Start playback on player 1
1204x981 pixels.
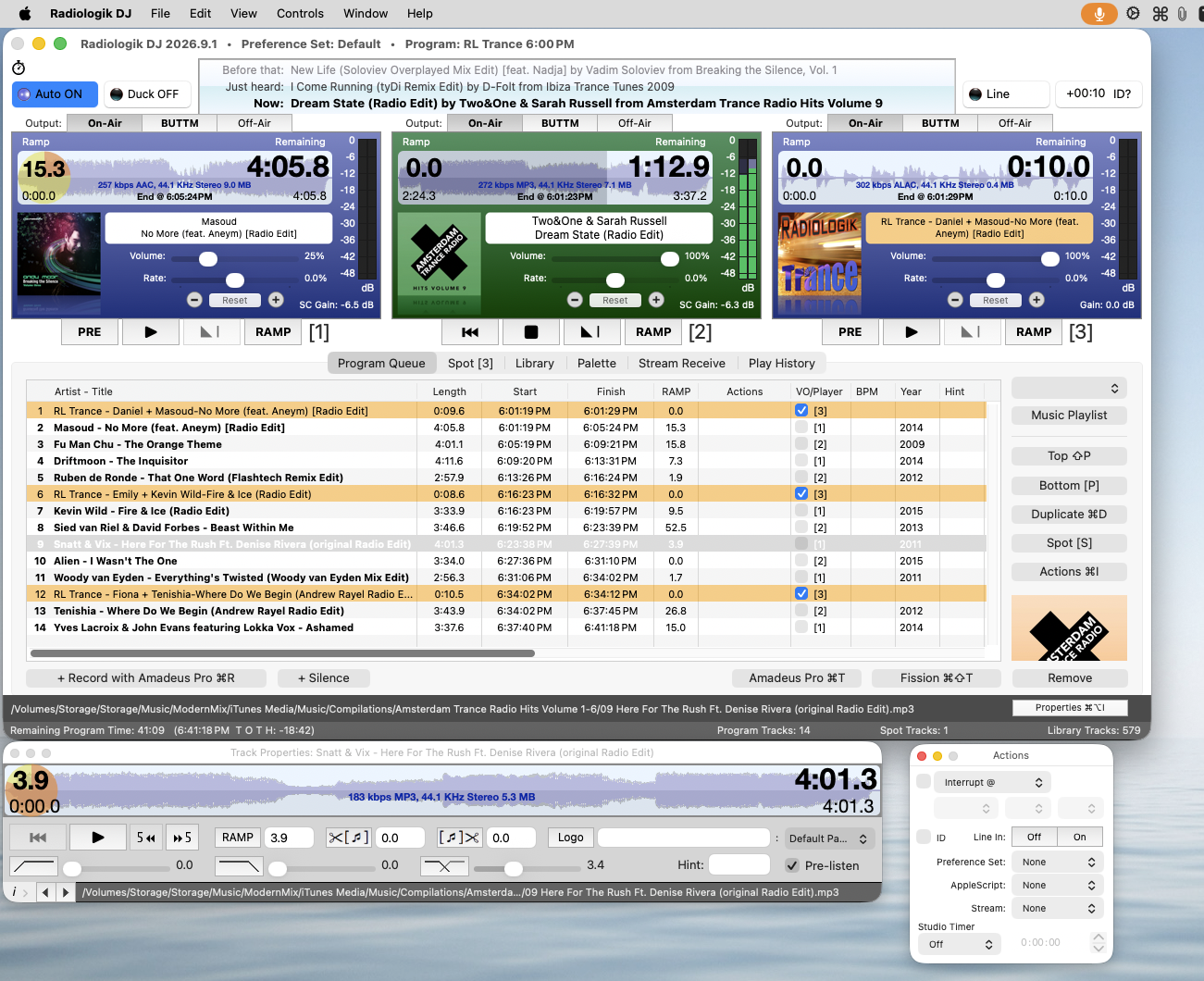(x=151, y=332)
